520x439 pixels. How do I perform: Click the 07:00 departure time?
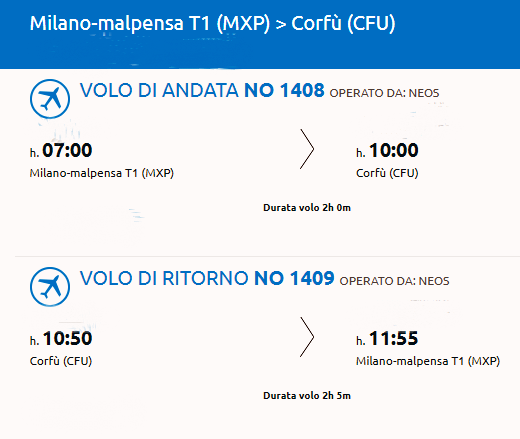(x=67, y=150)
